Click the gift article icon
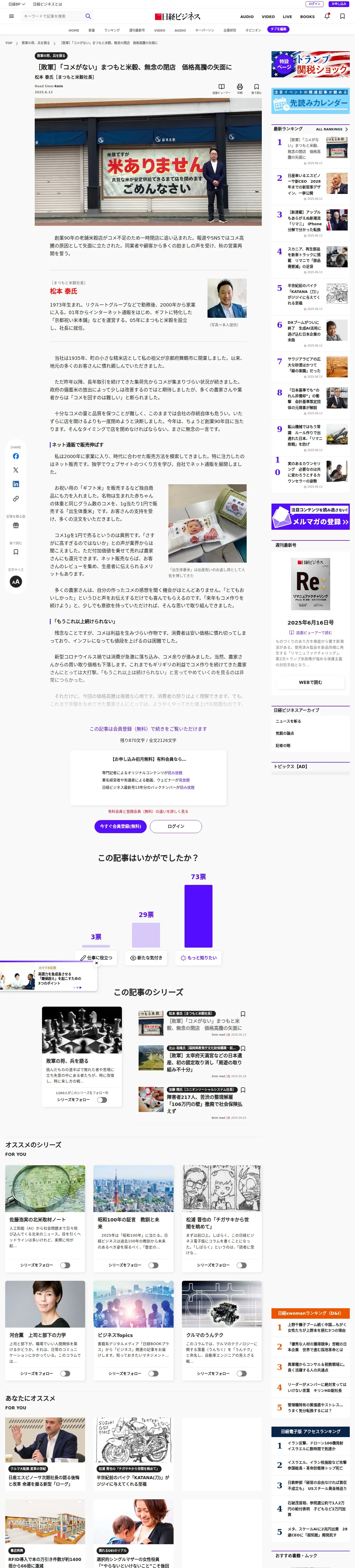Image resolution: width=355 pixels, height=1568 pixels. 16,525
